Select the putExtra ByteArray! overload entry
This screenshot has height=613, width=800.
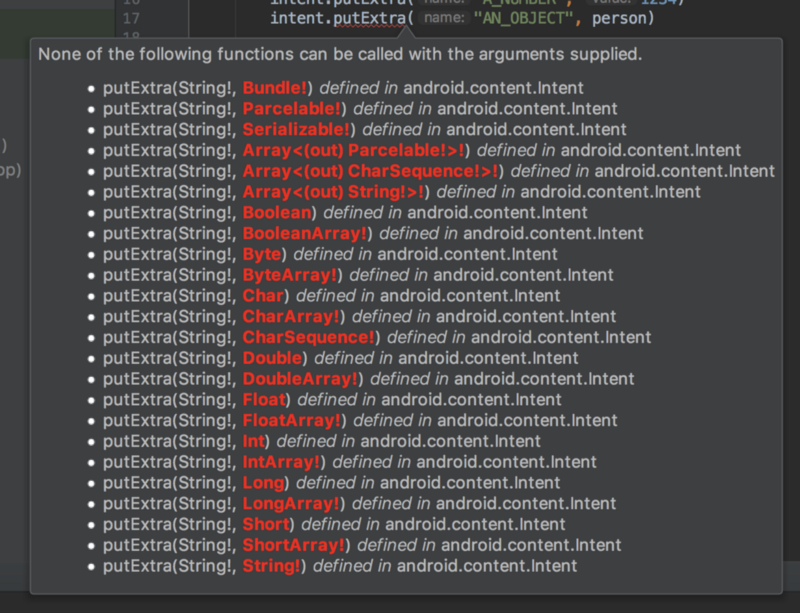click(x=358, y=275)
